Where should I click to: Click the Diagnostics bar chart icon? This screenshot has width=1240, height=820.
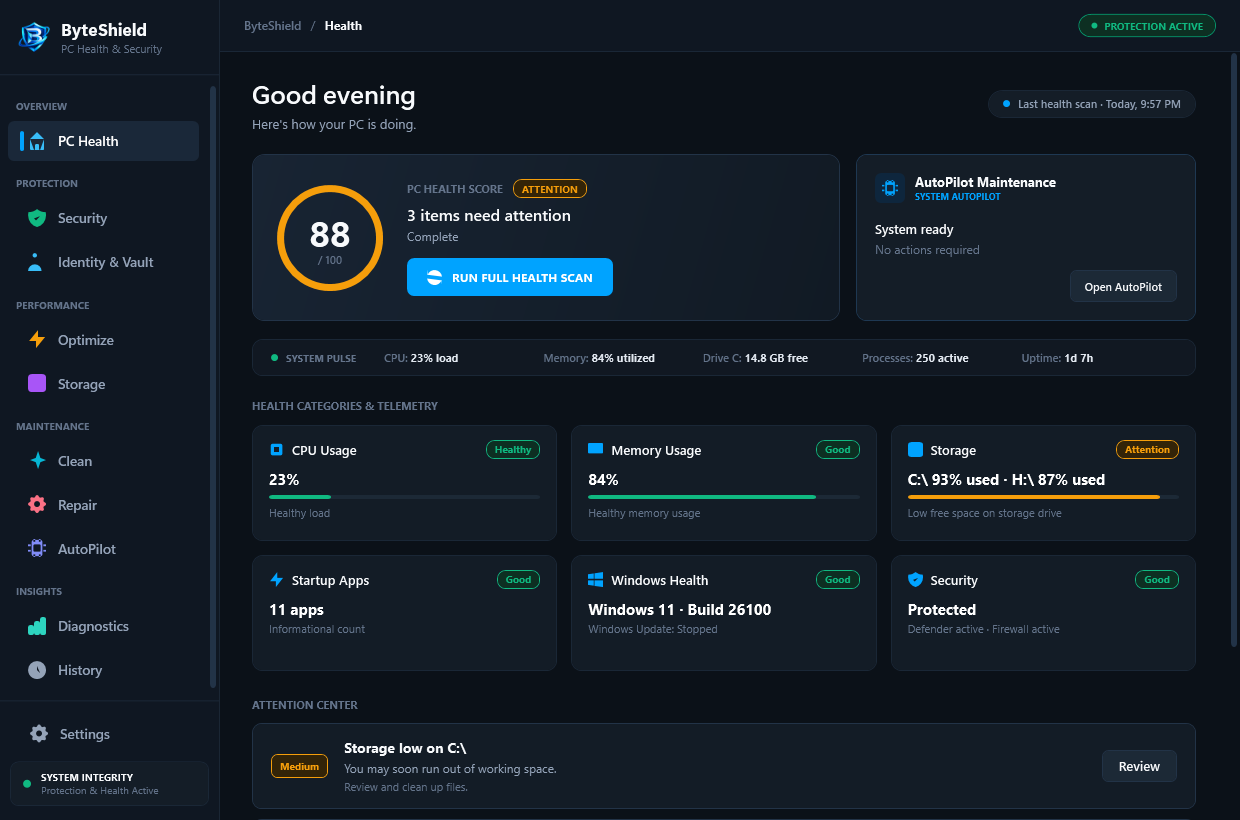[x=37, y=626]
